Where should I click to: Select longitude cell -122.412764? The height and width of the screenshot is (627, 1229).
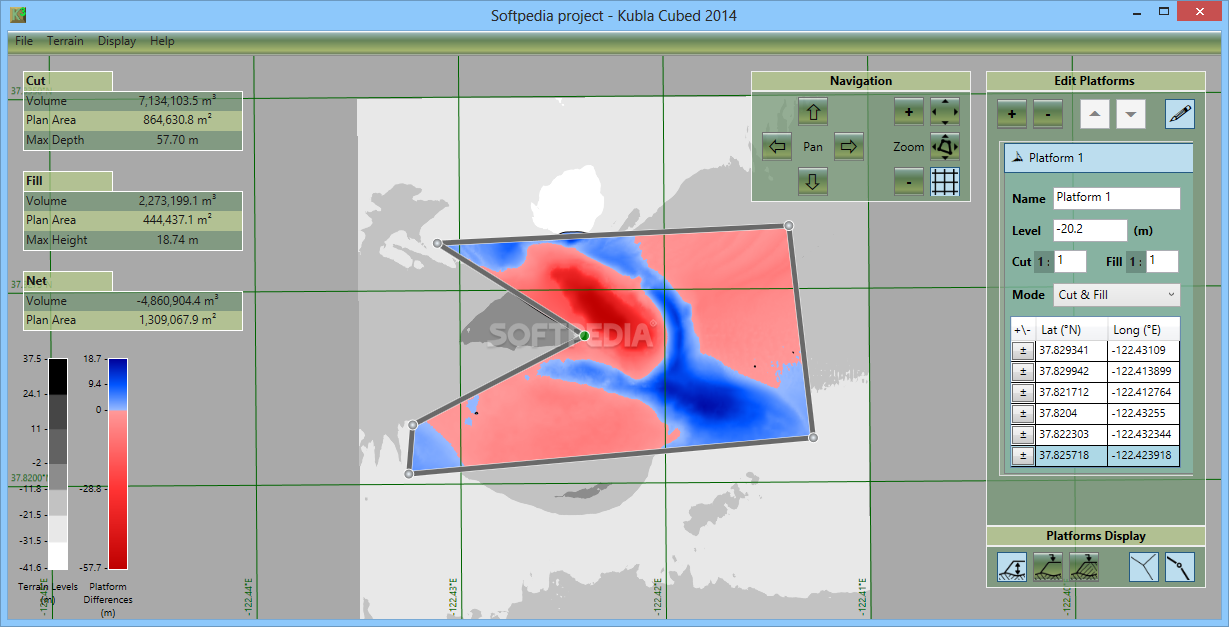coord(1143,392)
